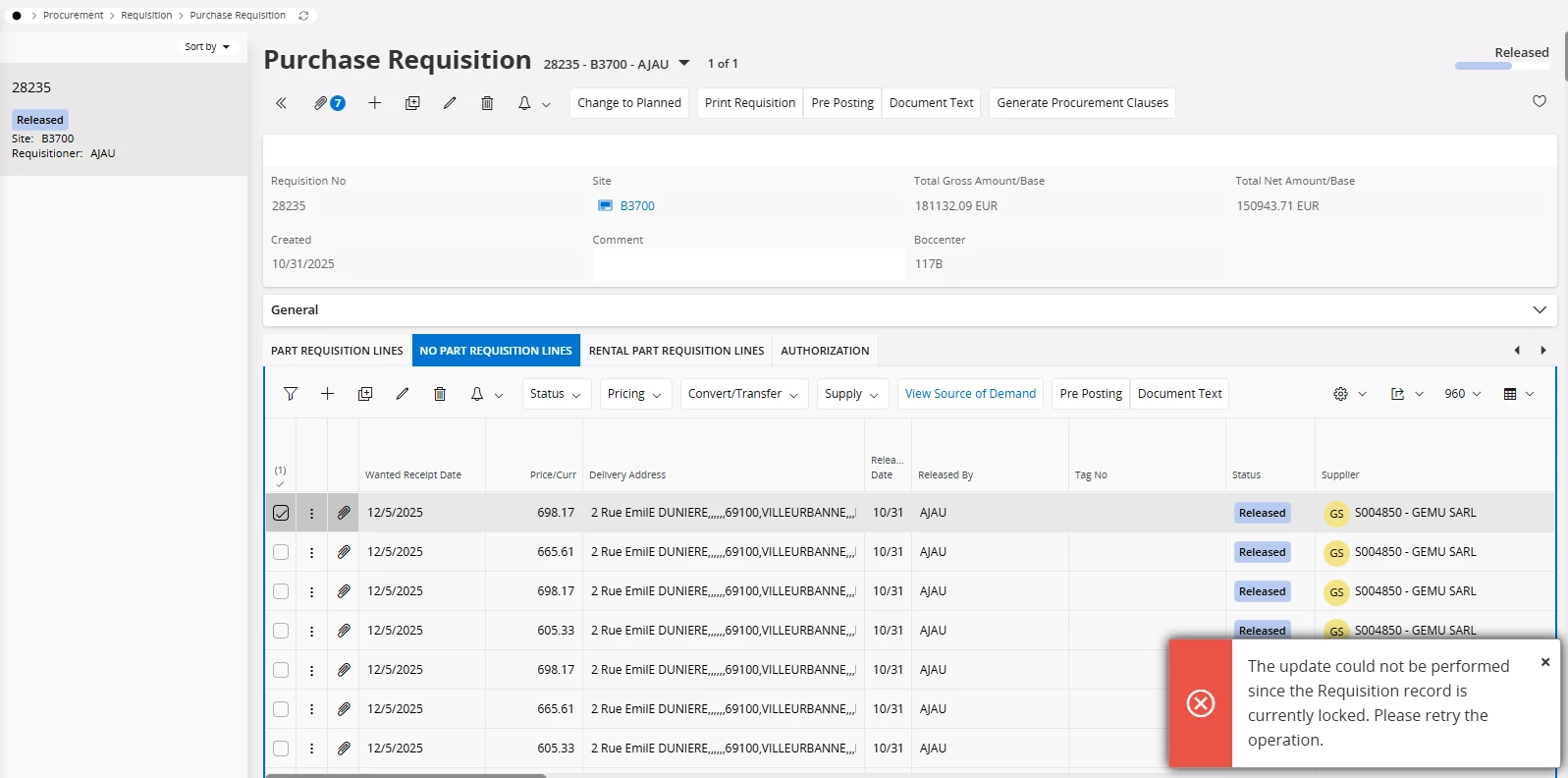Collapse the General section chevron
The height and width of the screenshot is (778, 1568).
tap(1539, 310)
